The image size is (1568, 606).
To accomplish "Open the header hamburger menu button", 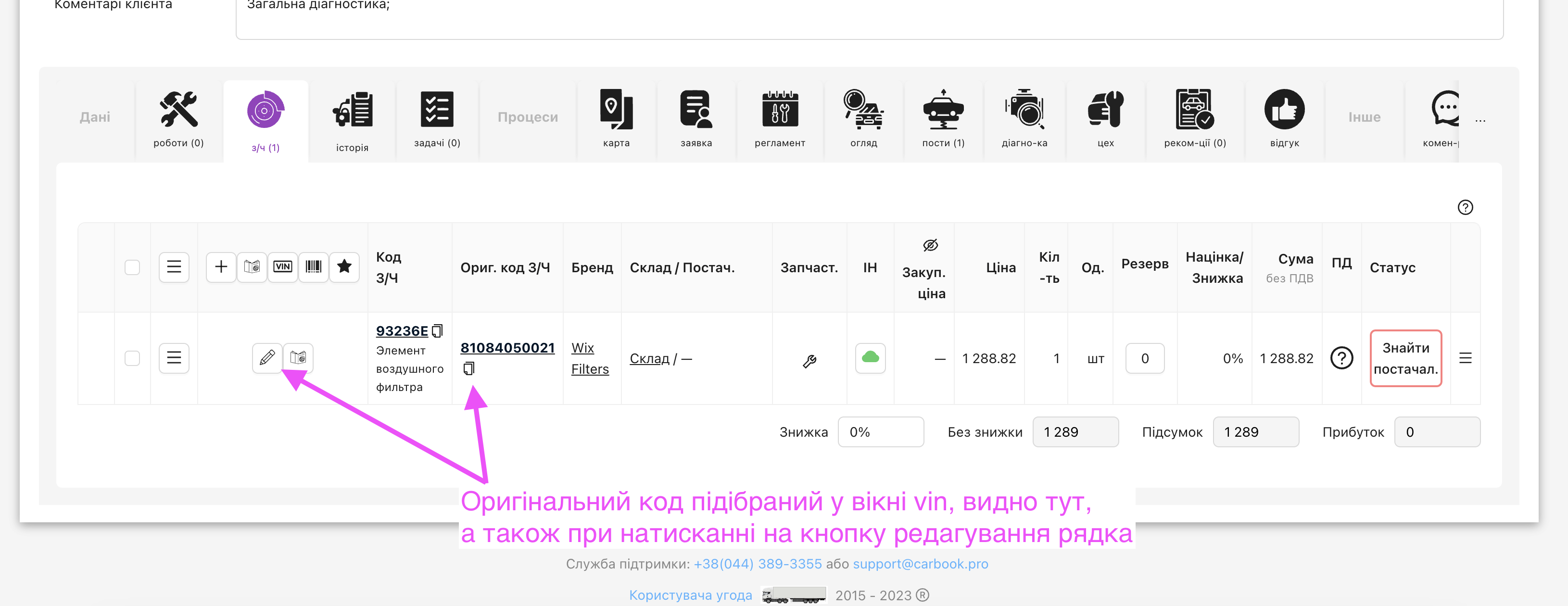I will tap(174, 266).
